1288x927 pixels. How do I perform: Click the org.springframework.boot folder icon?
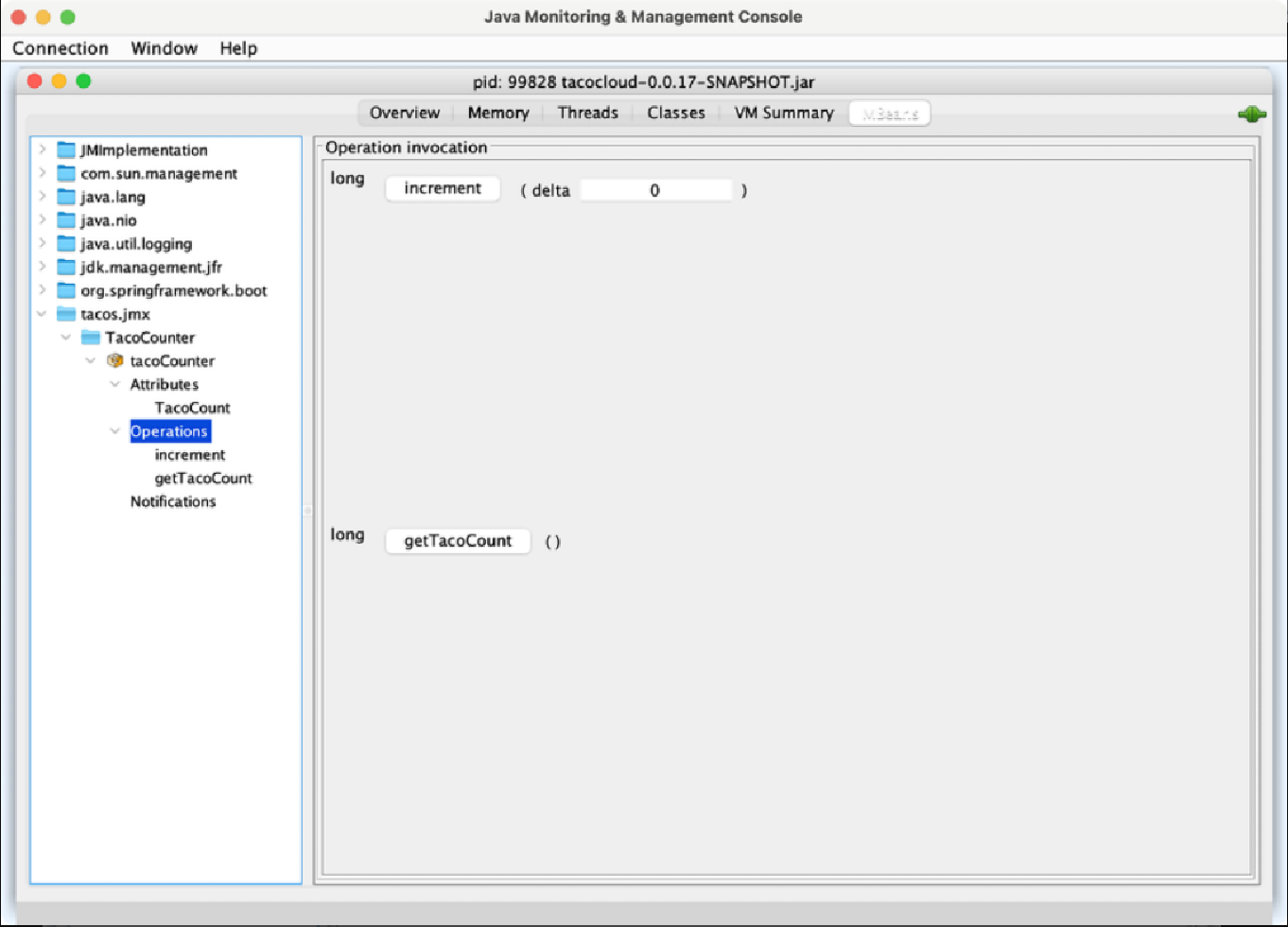pyautogui.click(x=65, y=290)
